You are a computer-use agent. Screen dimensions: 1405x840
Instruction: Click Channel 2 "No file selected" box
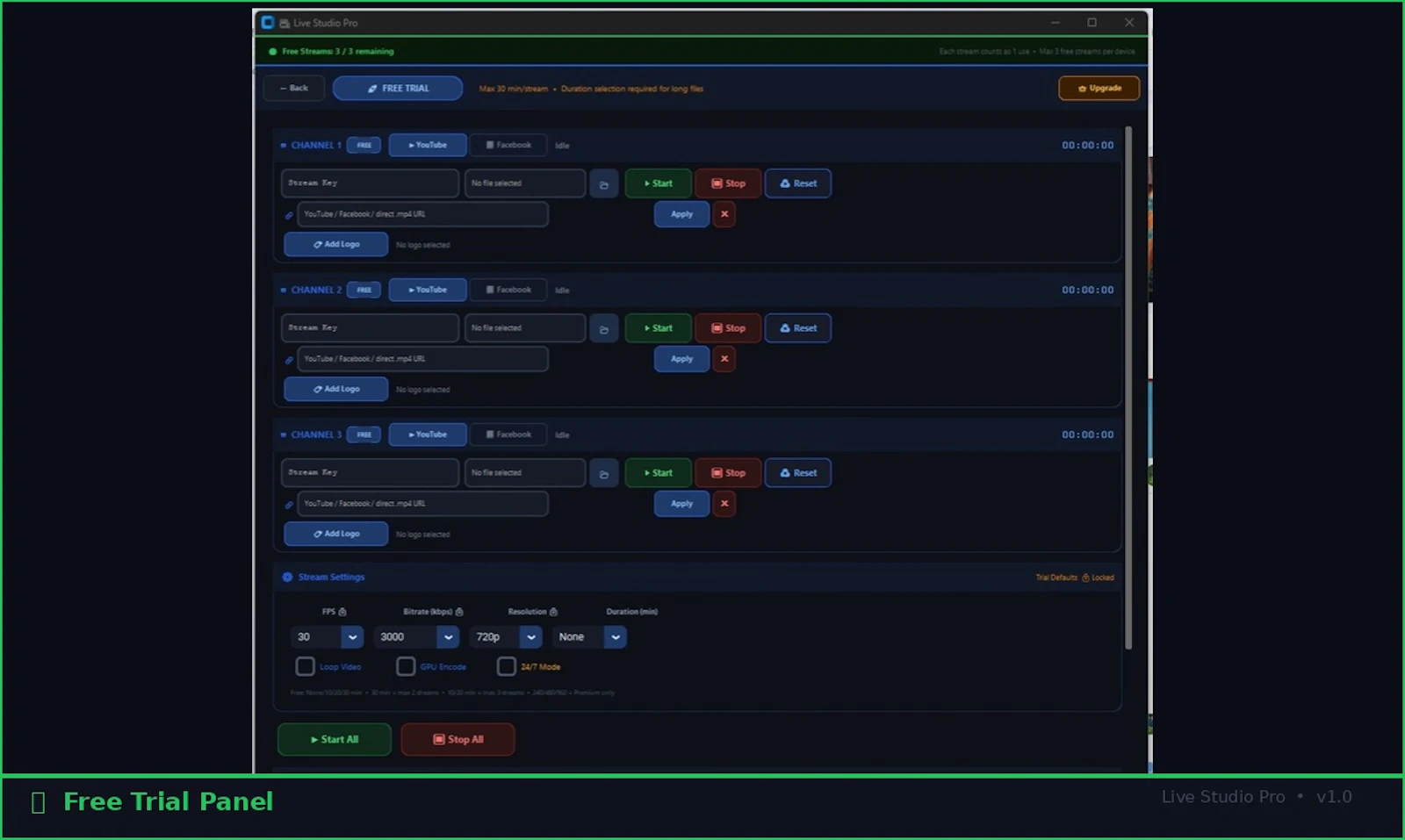coord(525,328)
